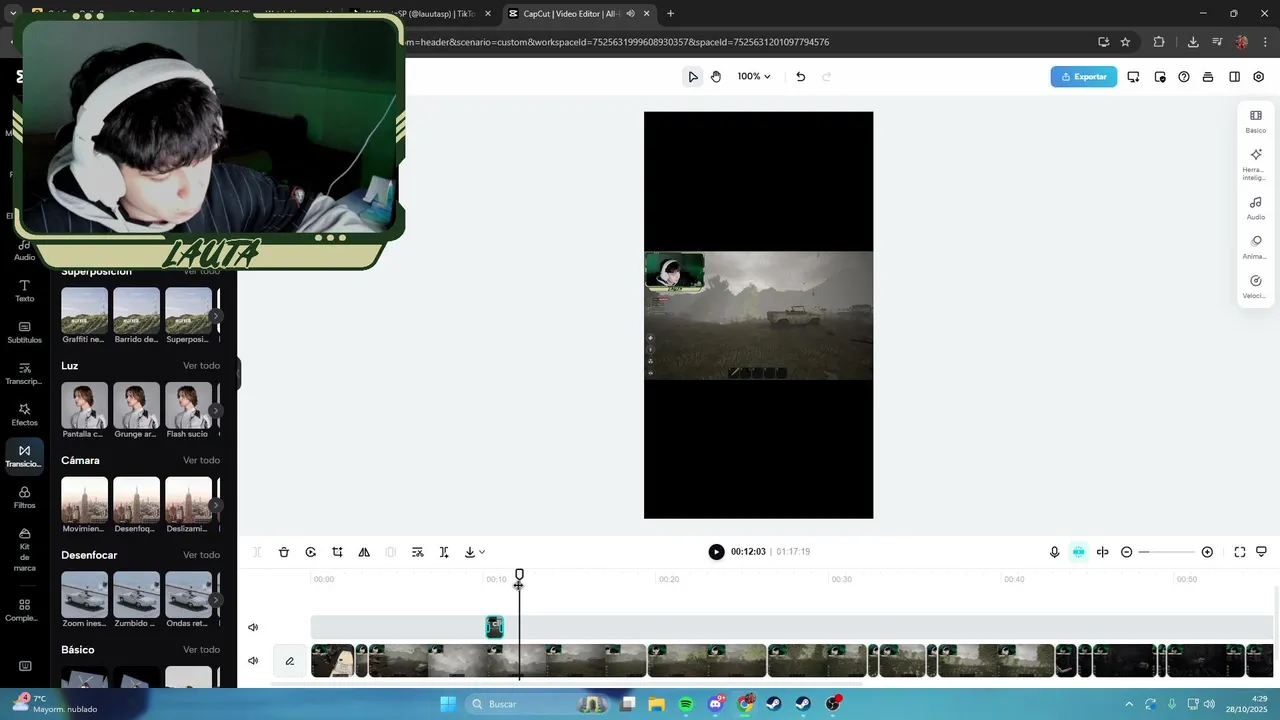Click the Exportar button

coord(1084,77)
